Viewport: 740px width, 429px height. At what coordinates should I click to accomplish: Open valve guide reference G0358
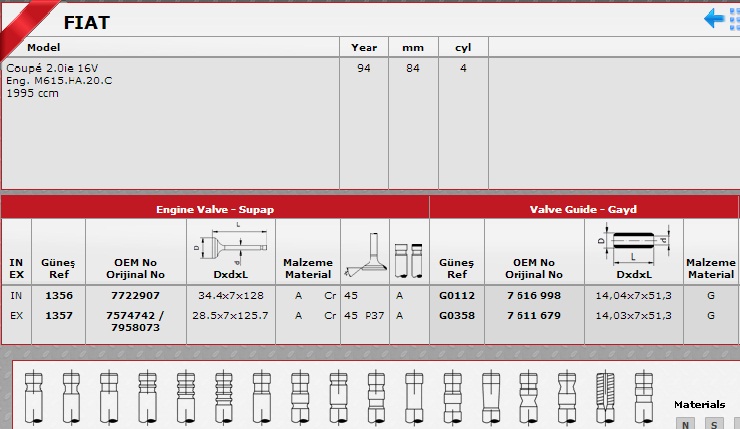pyautogui.click(x=457, y=315)
